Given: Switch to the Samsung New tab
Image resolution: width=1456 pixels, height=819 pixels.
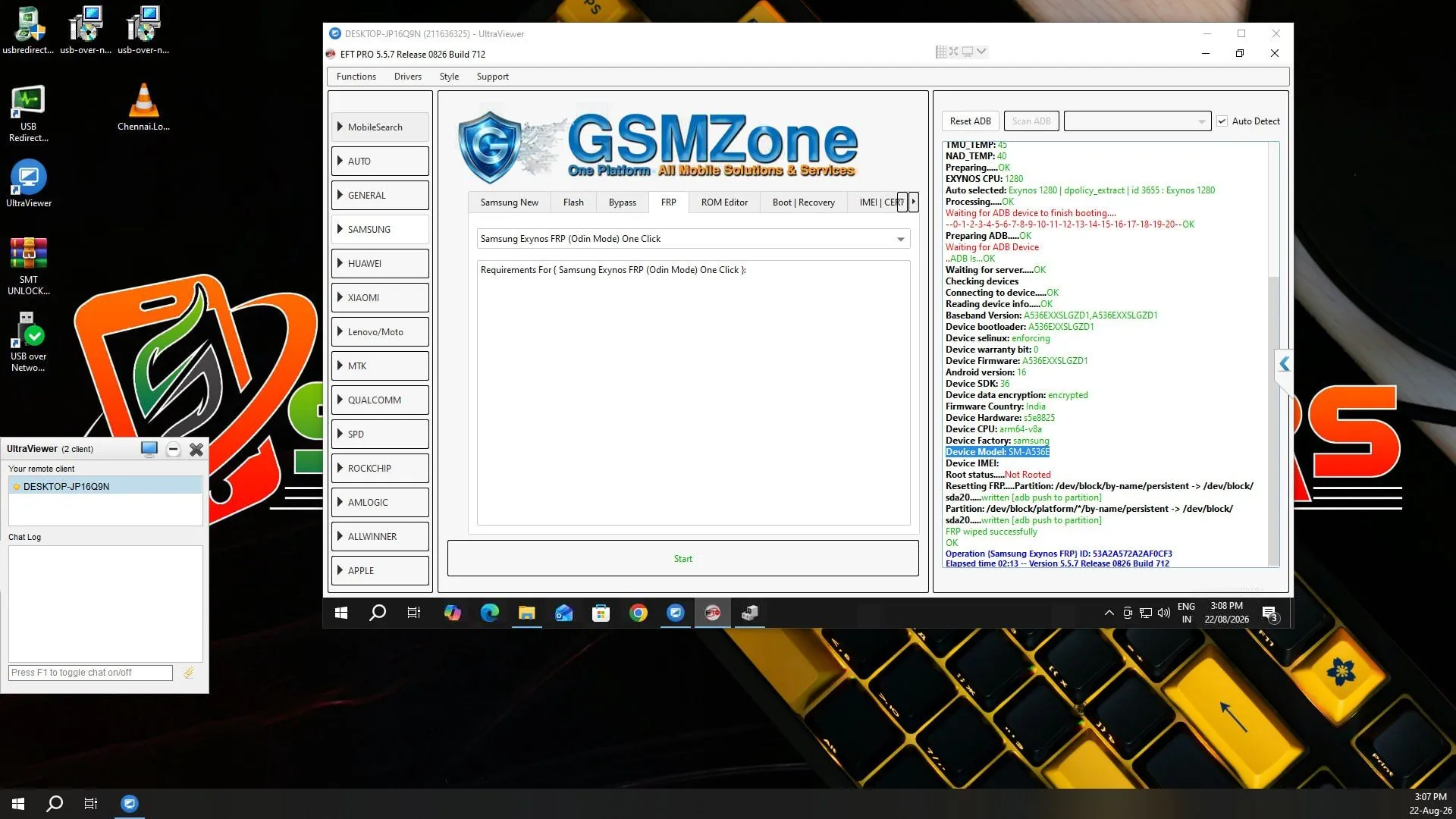Looking at the screenshot, I should tap(509, 202).
